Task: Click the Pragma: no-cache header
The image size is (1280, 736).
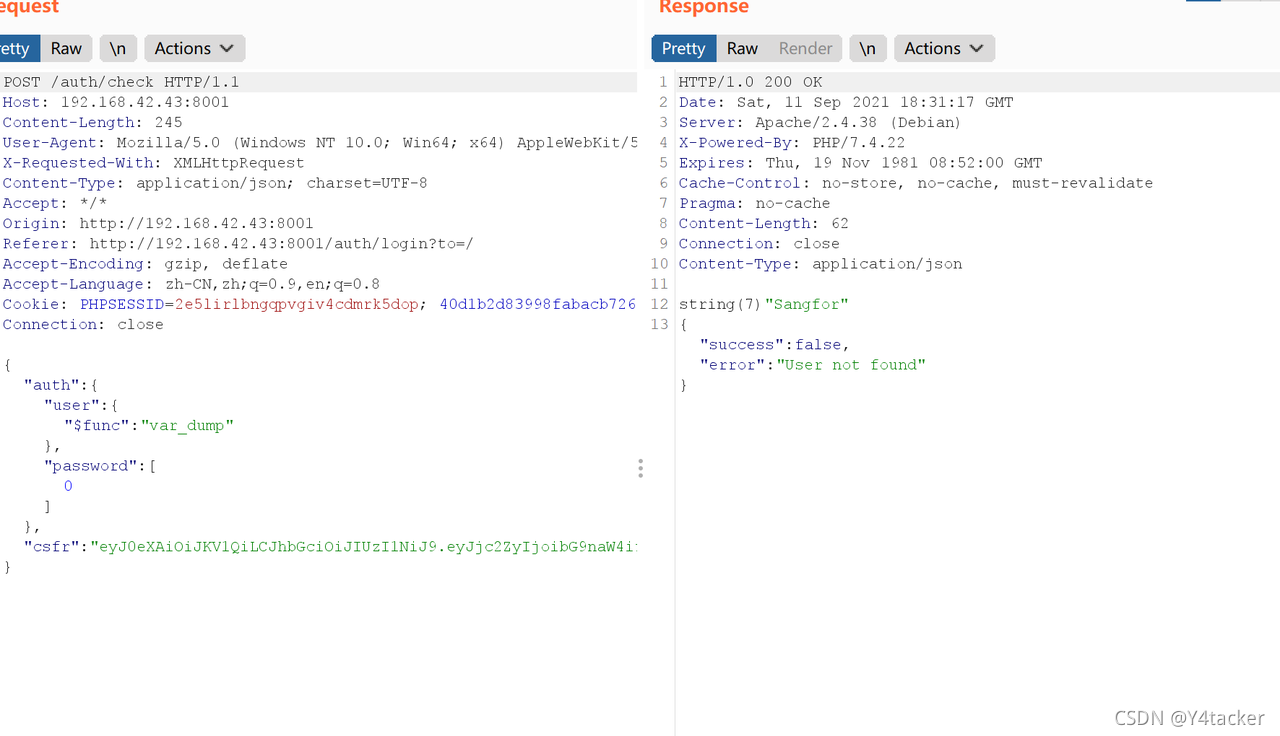Action: click(755, 203)
